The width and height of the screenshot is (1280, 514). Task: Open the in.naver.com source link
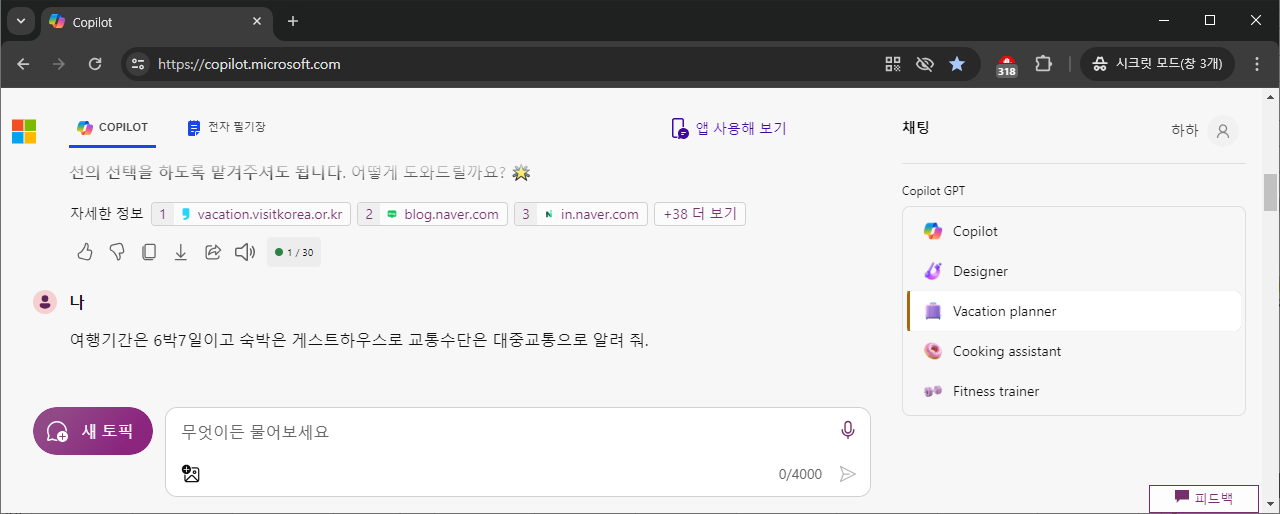(581, 214)
